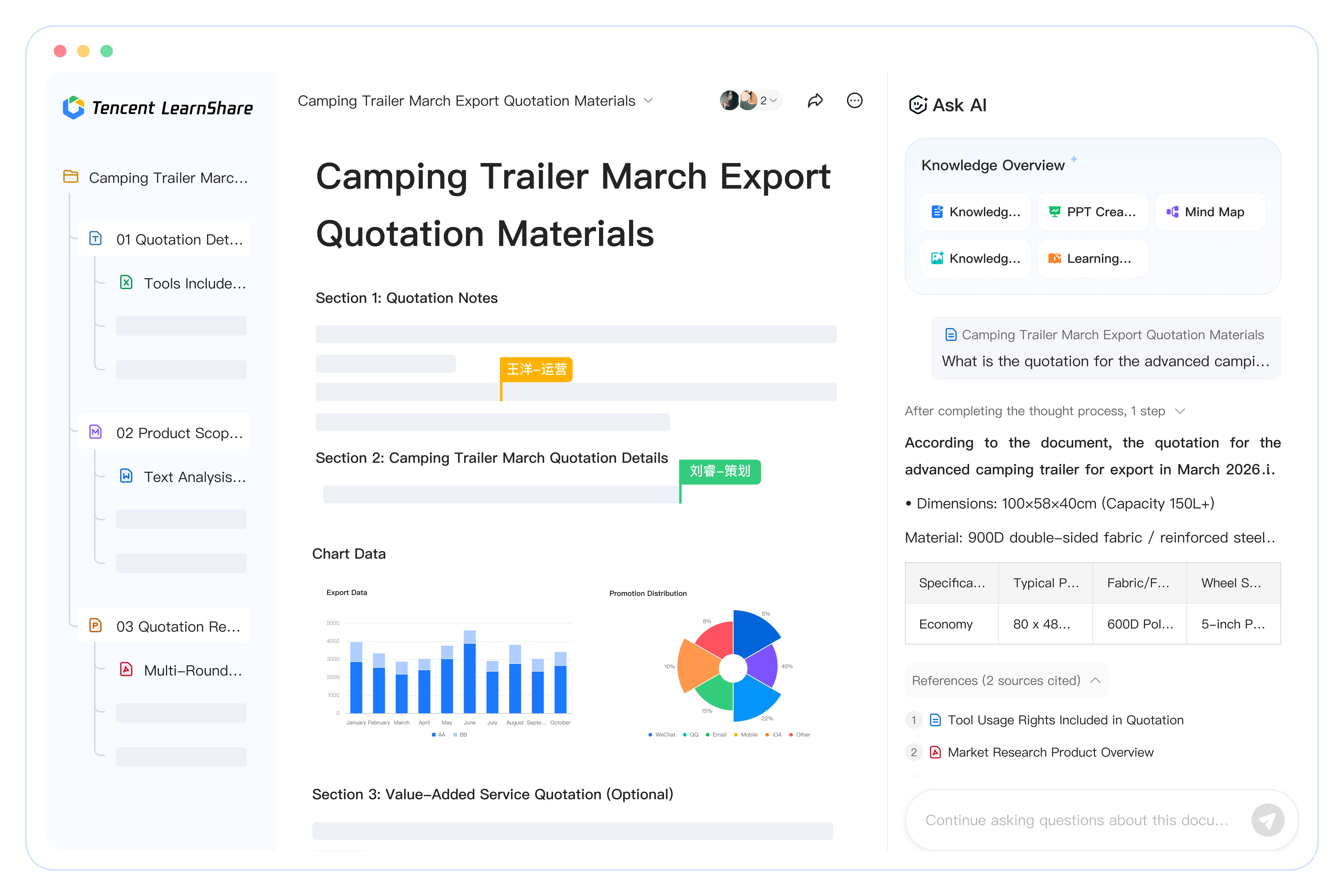Expand the collaborators count dropdown

(x=774, y=101)
